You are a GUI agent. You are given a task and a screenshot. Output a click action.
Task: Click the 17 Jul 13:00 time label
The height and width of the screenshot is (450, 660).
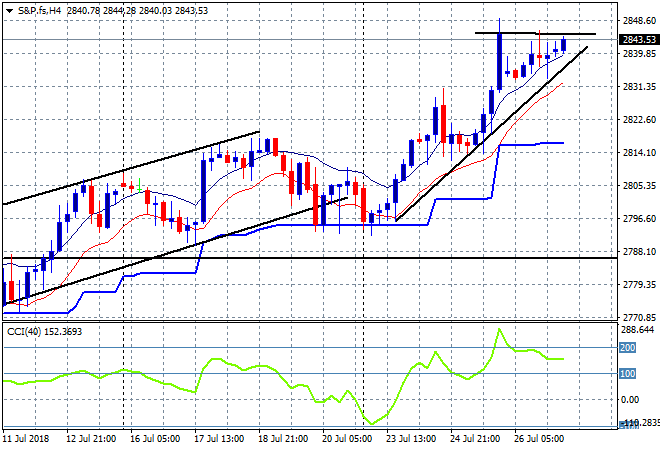coord(219,439)
